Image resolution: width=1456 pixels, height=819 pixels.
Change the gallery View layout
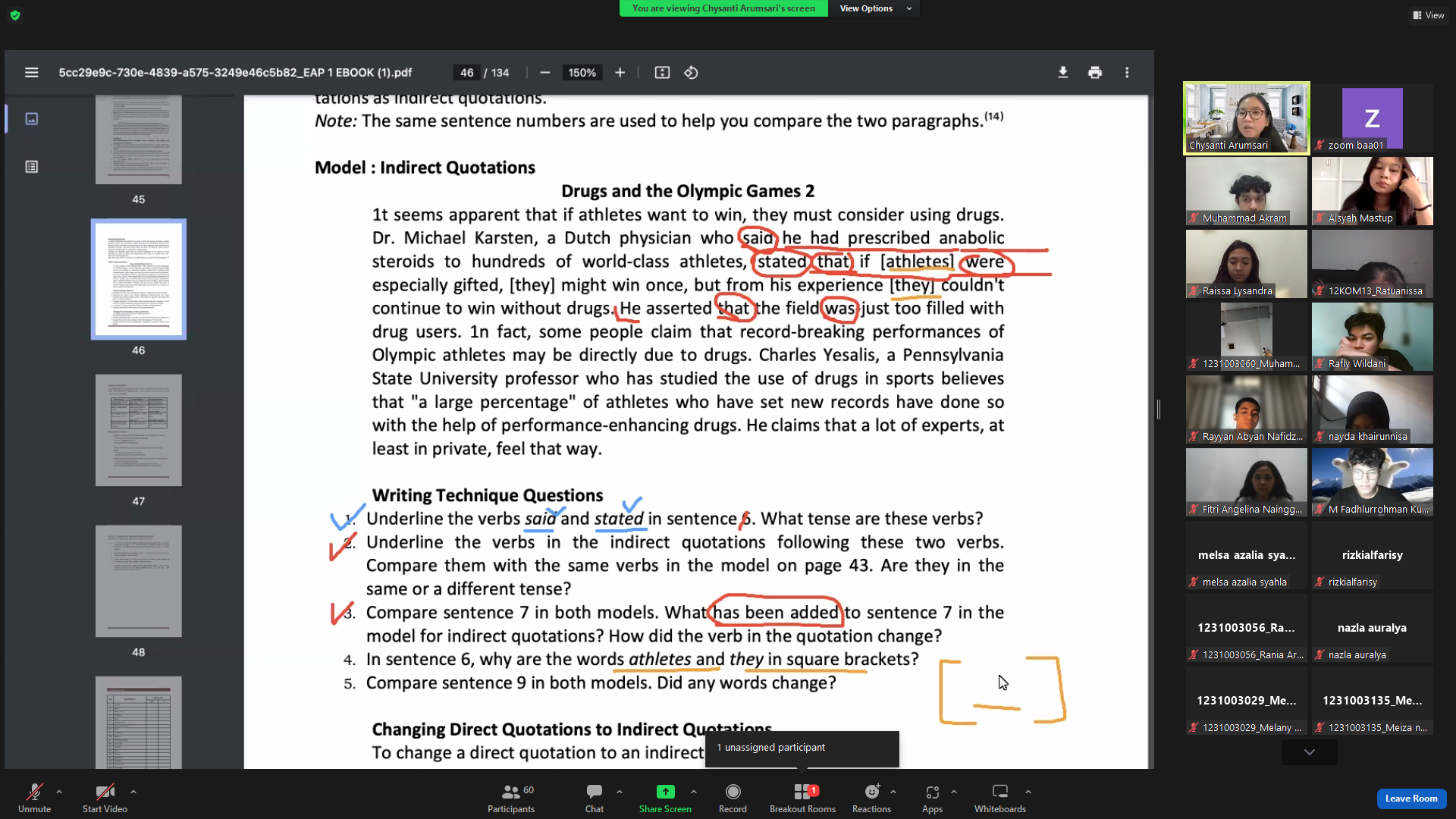point(1429,15)
